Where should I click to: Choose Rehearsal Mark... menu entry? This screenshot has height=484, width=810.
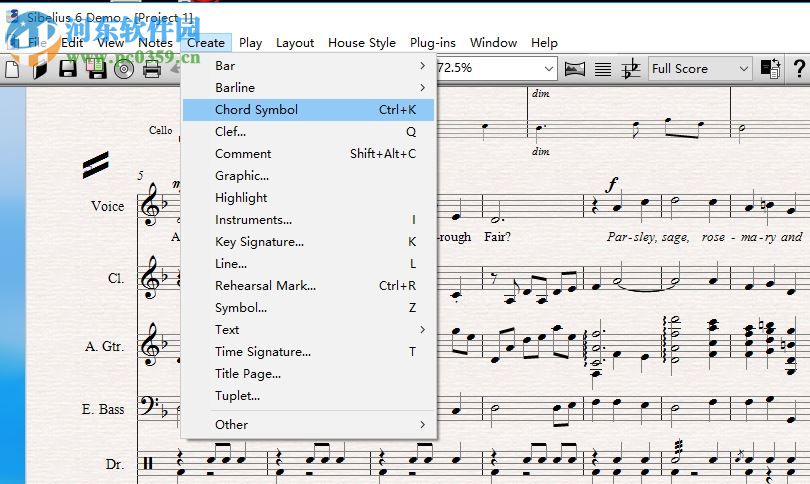pos(308,286)
